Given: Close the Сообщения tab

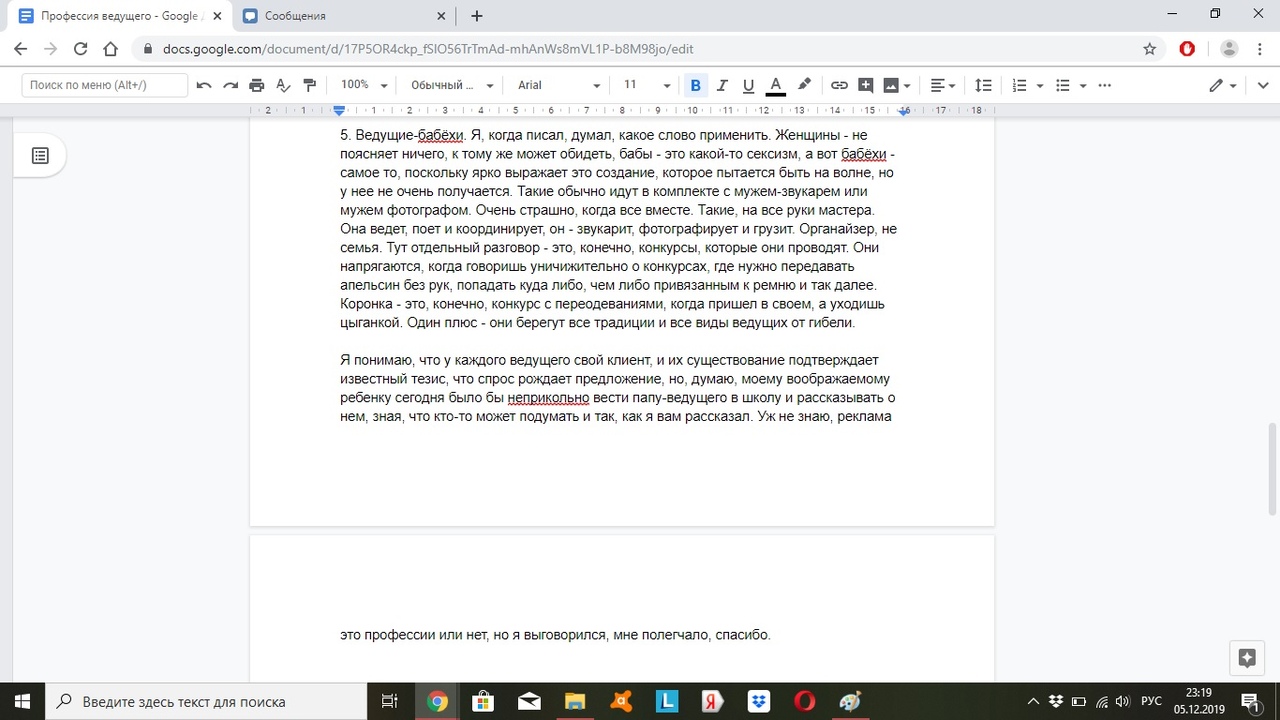Looking at the screenshot, I should pyautogui.click(x=443, y=16).
